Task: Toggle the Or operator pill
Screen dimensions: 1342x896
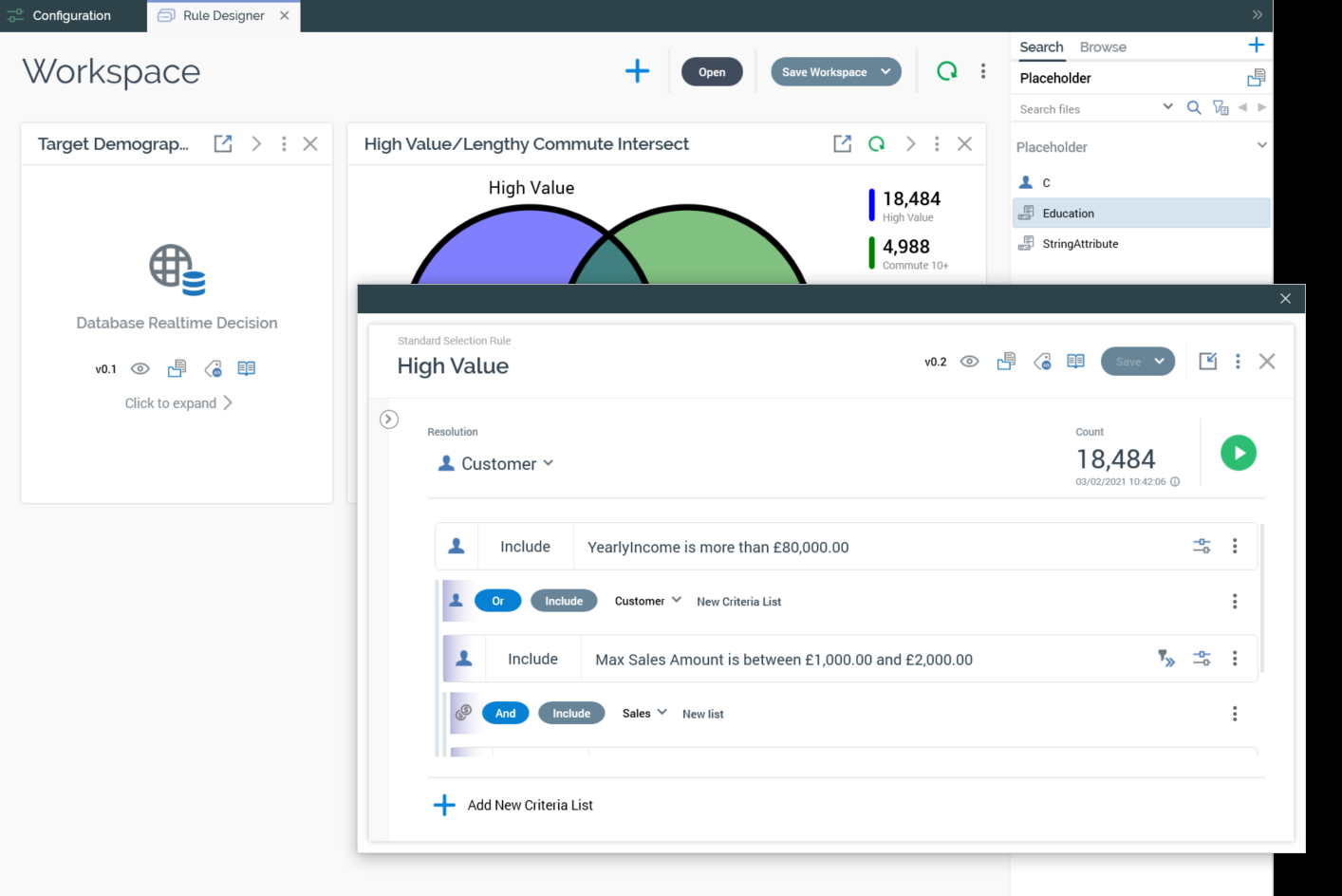Action: (x=497, y=601)
